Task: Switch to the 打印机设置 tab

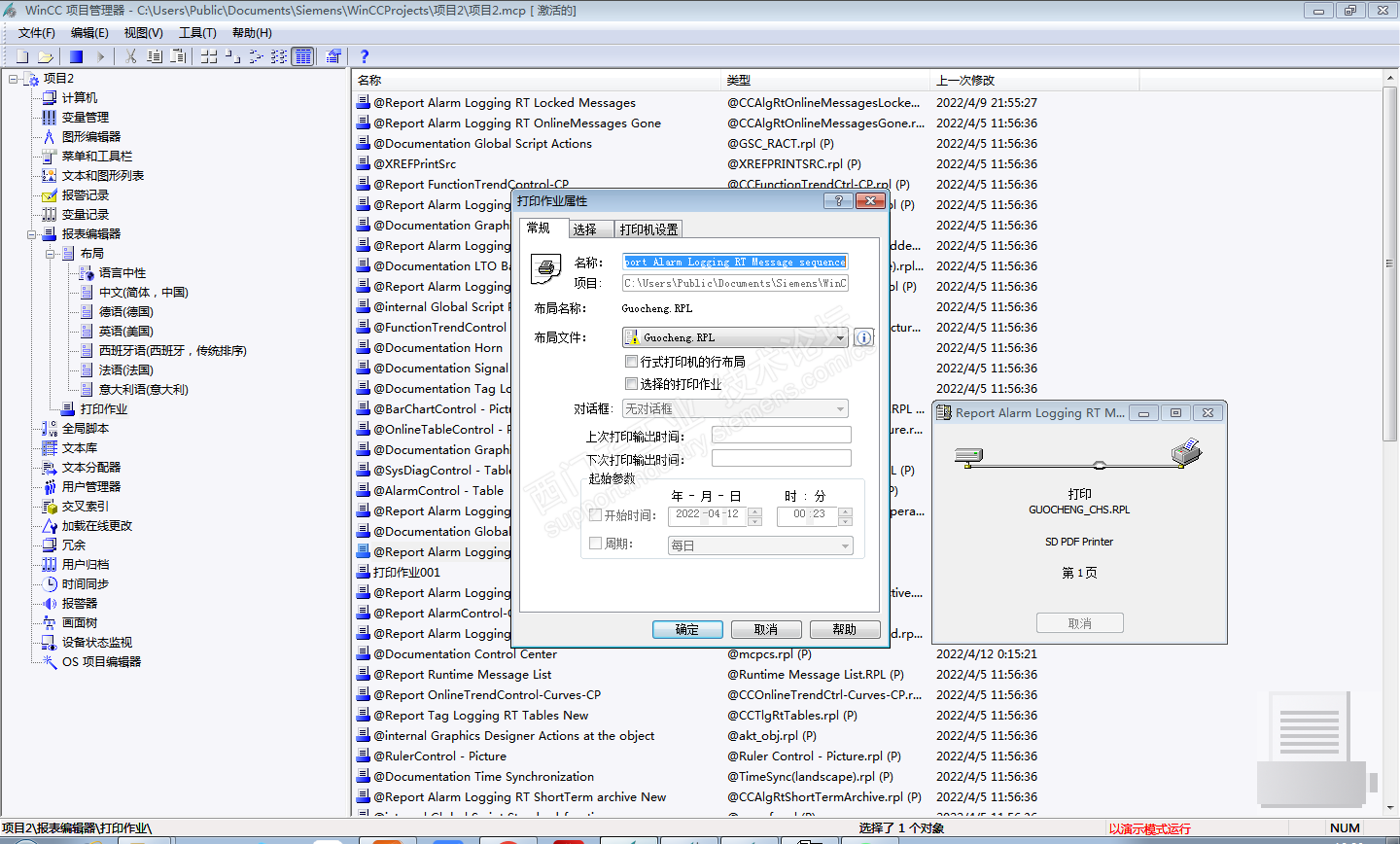Action: [649, 229]
